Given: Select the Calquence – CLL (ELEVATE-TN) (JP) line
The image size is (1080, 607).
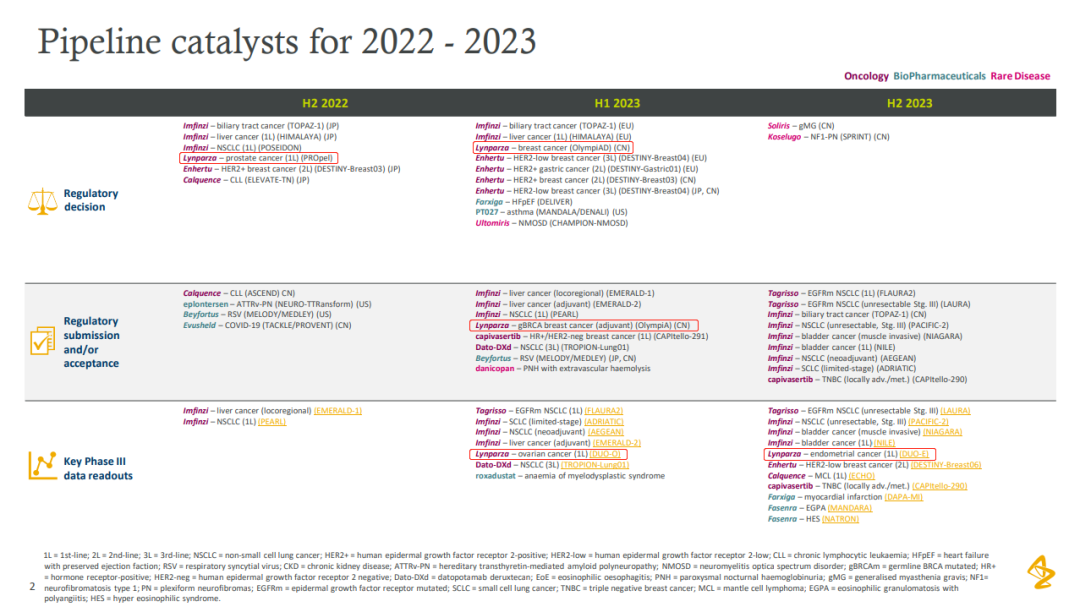Looking at the screenshot, I should [x=246, y=180].
